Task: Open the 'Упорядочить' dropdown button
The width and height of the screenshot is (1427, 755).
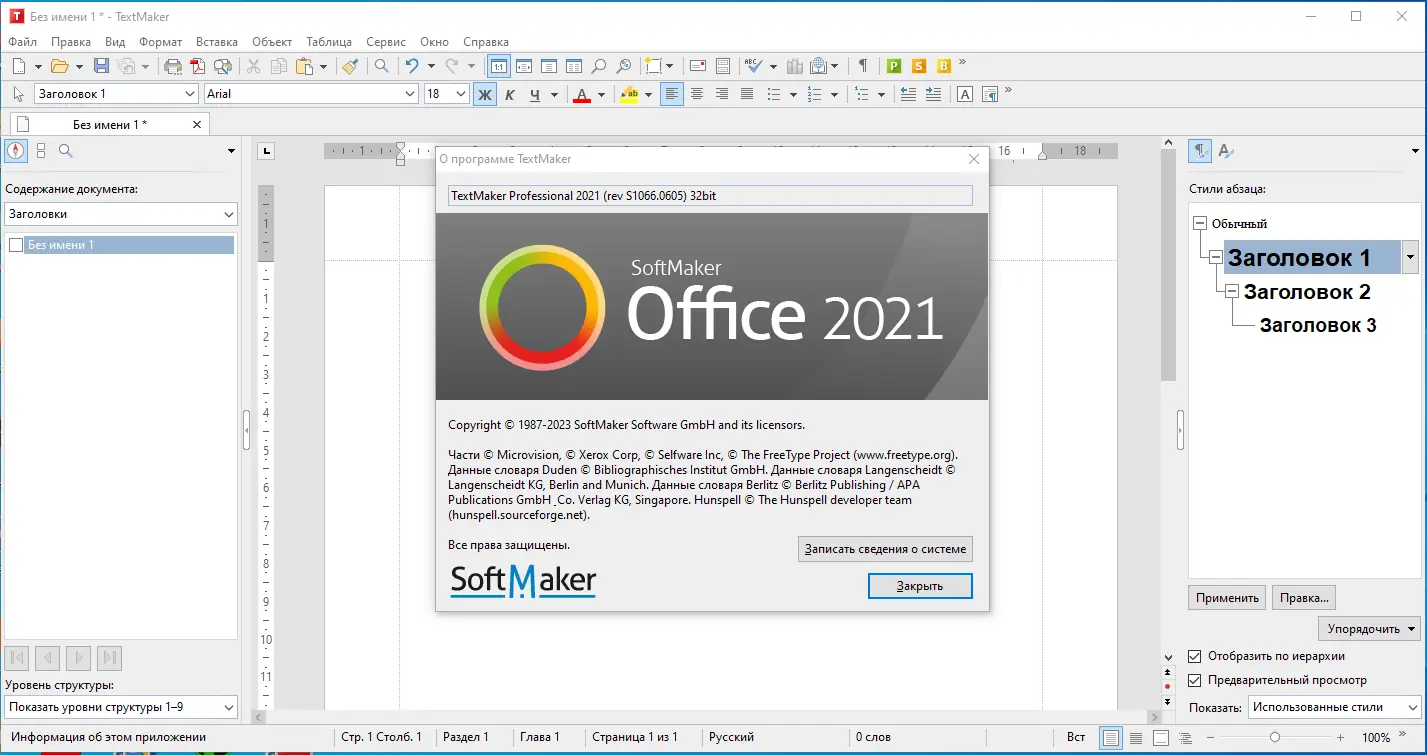Action: click(x=1369, y=628)
